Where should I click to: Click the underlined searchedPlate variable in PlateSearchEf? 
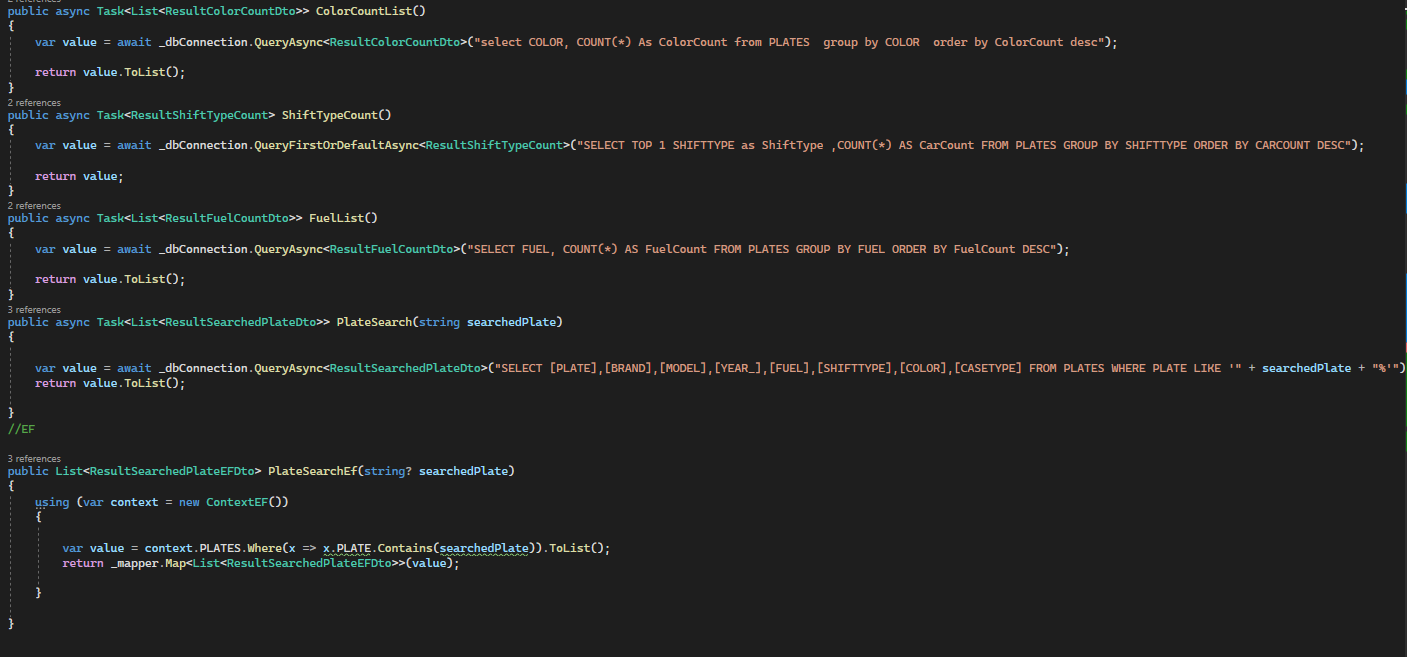[x=484, y=547]
